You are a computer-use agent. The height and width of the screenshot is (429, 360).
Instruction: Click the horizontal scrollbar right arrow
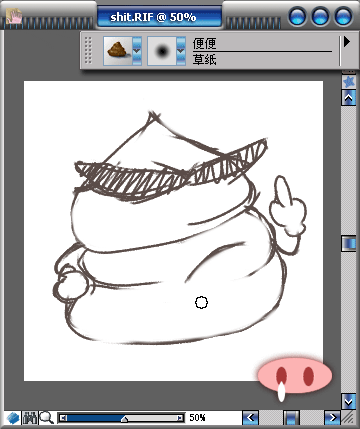[332, 418]
